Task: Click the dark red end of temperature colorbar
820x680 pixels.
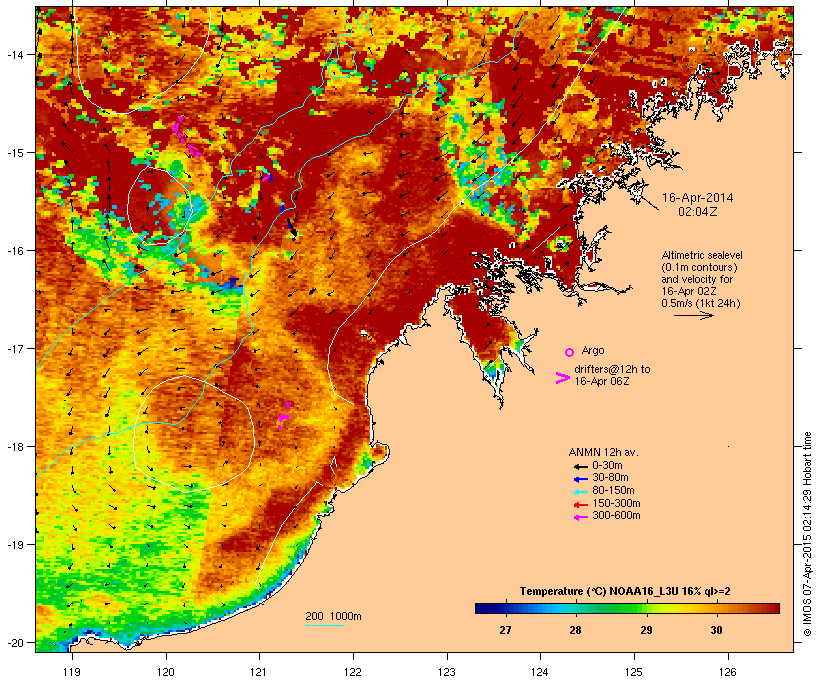Action: click(x=773, y=608)
